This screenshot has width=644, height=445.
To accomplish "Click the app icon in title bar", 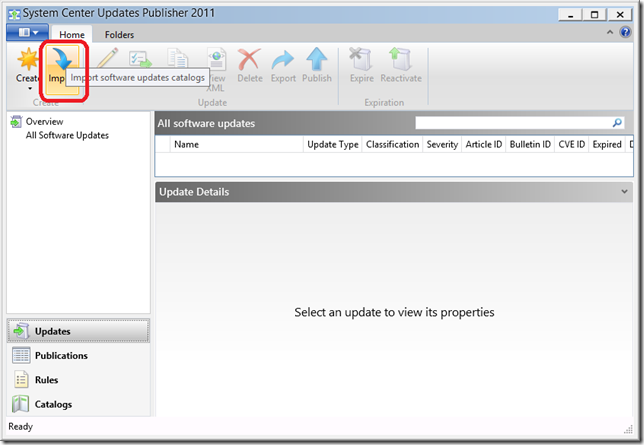I will pyautogui.click(x=14, y=14).
